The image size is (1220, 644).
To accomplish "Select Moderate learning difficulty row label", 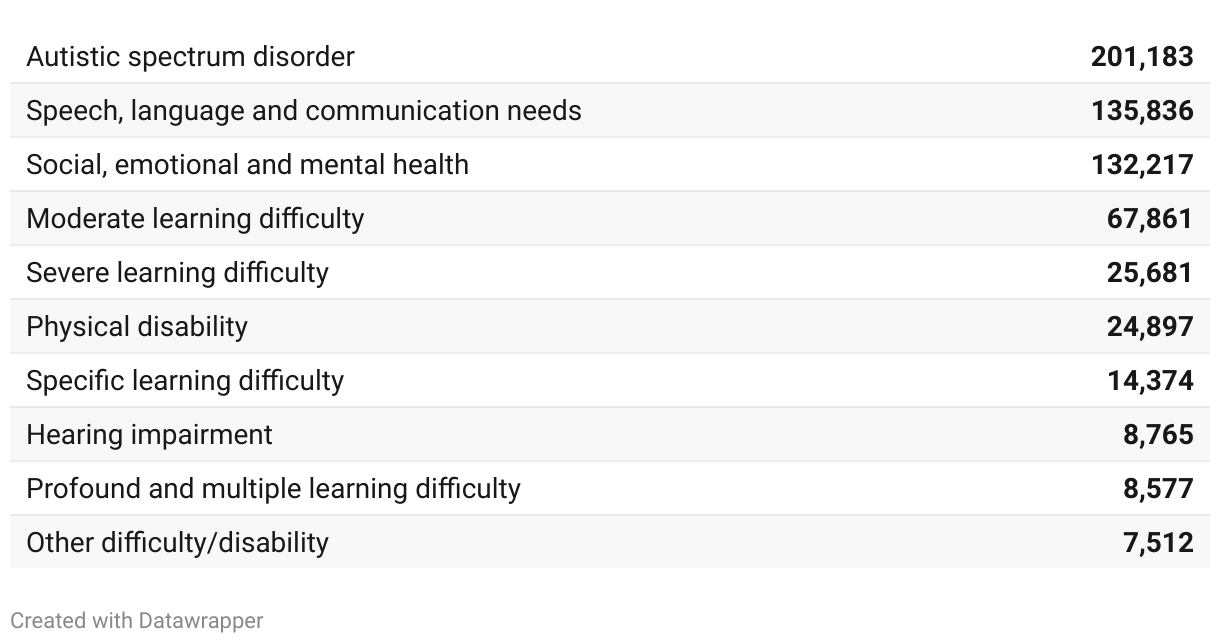I will [195, 219].
